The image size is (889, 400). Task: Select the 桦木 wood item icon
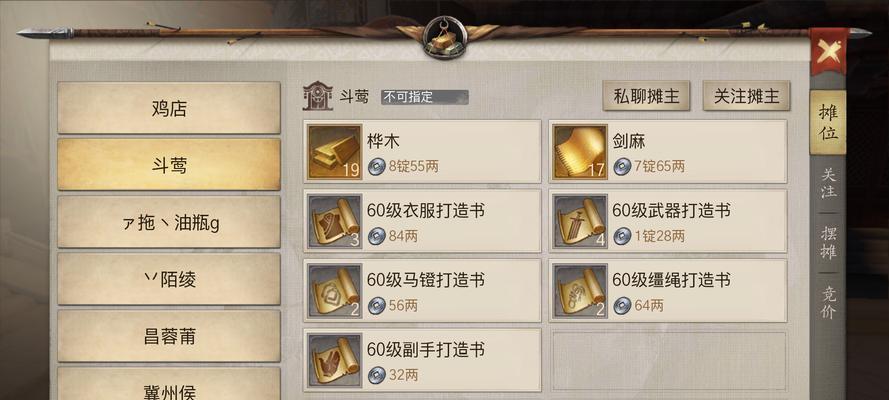tap(335, 151)
